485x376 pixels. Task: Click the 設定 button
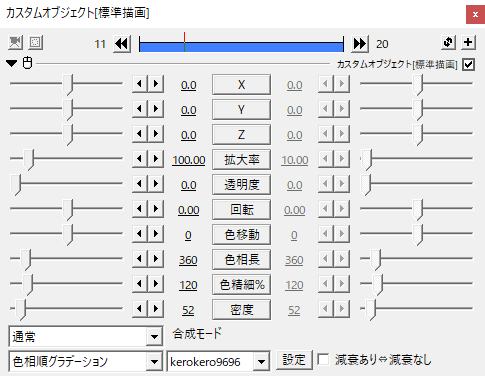(x=294, y=360)
